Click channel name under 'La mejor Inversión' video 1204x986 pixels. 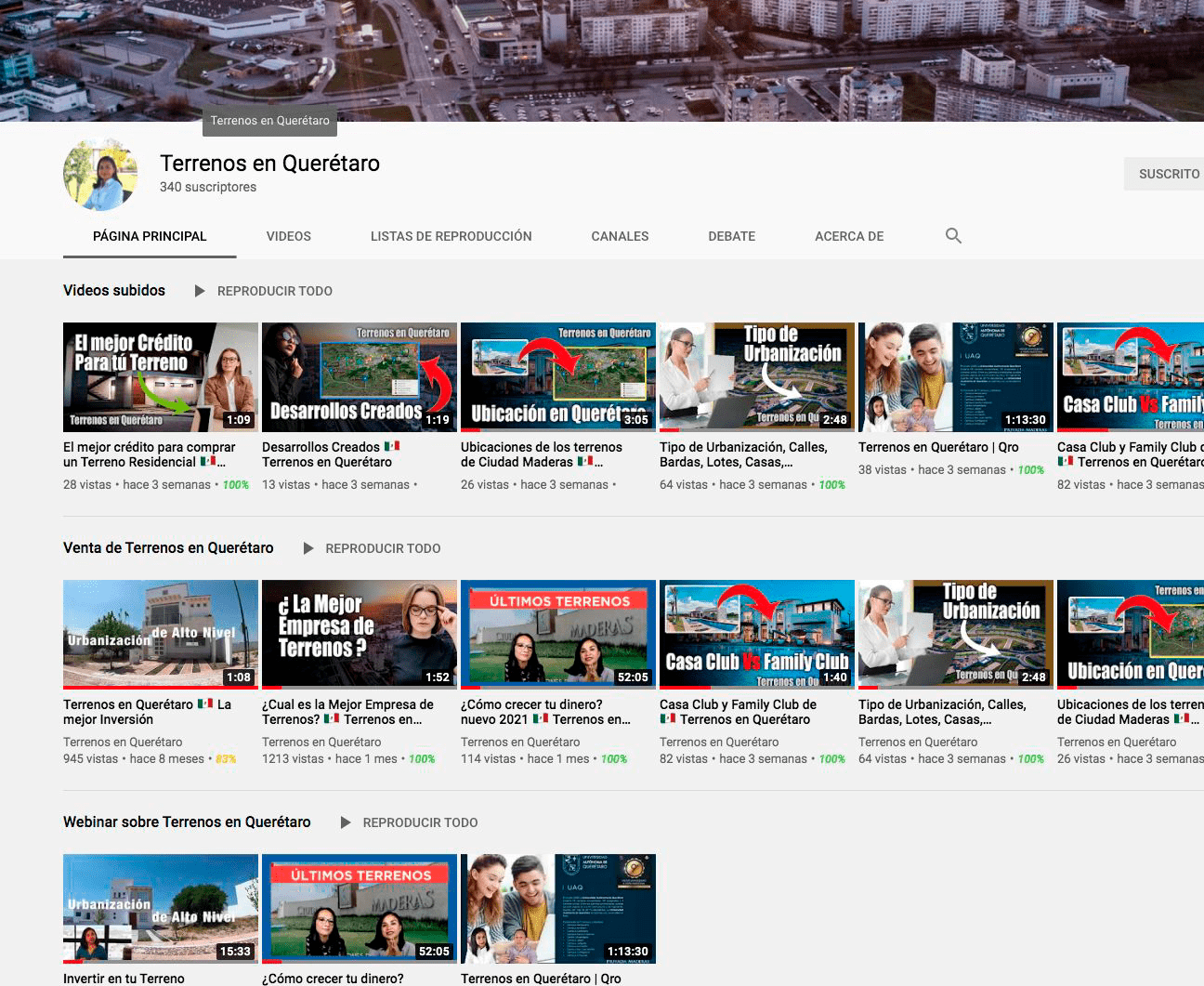click(x=123, y=742)
